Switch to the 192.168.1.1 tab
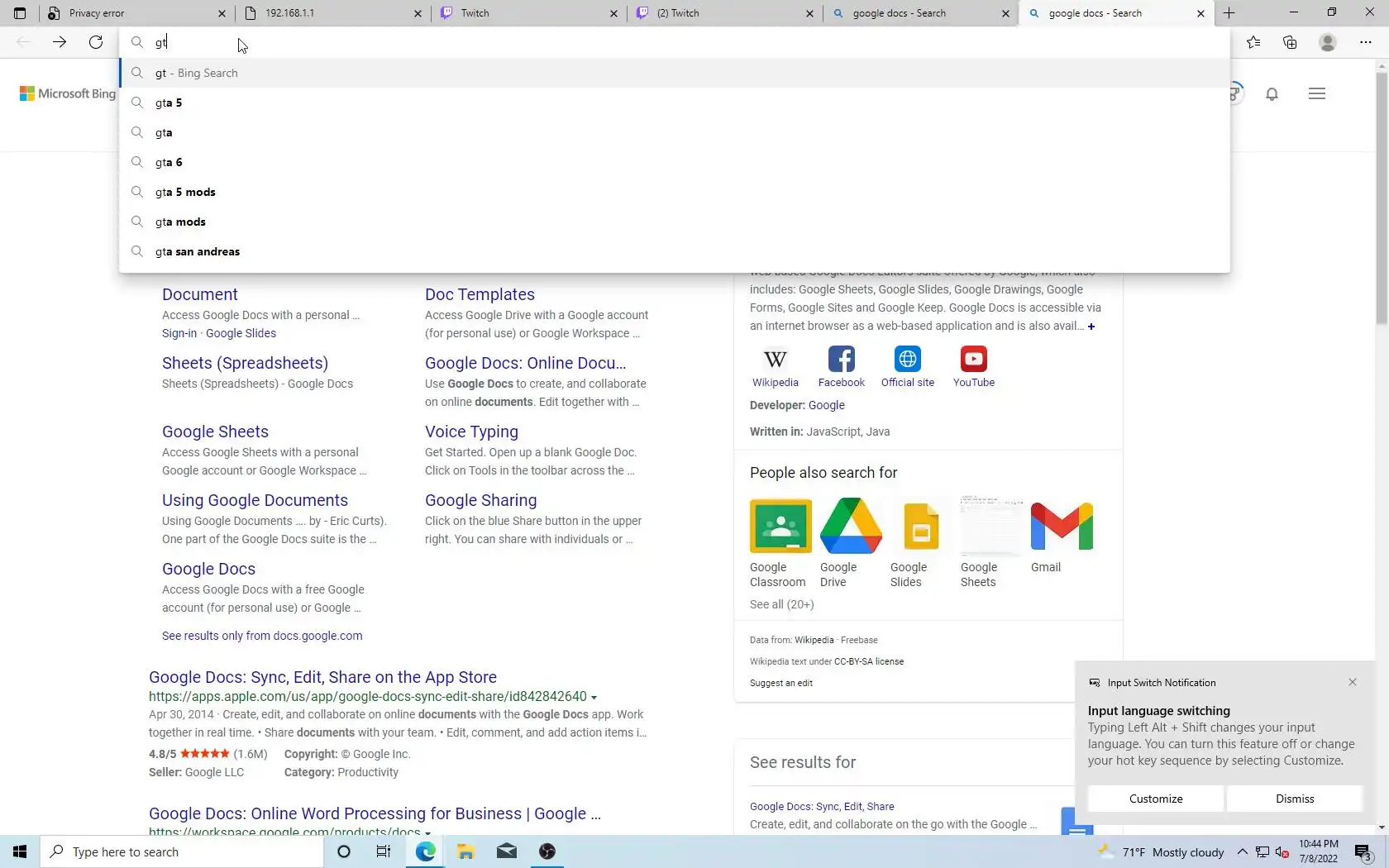The width and height of the screenshot is (1389, 868). 332,13
